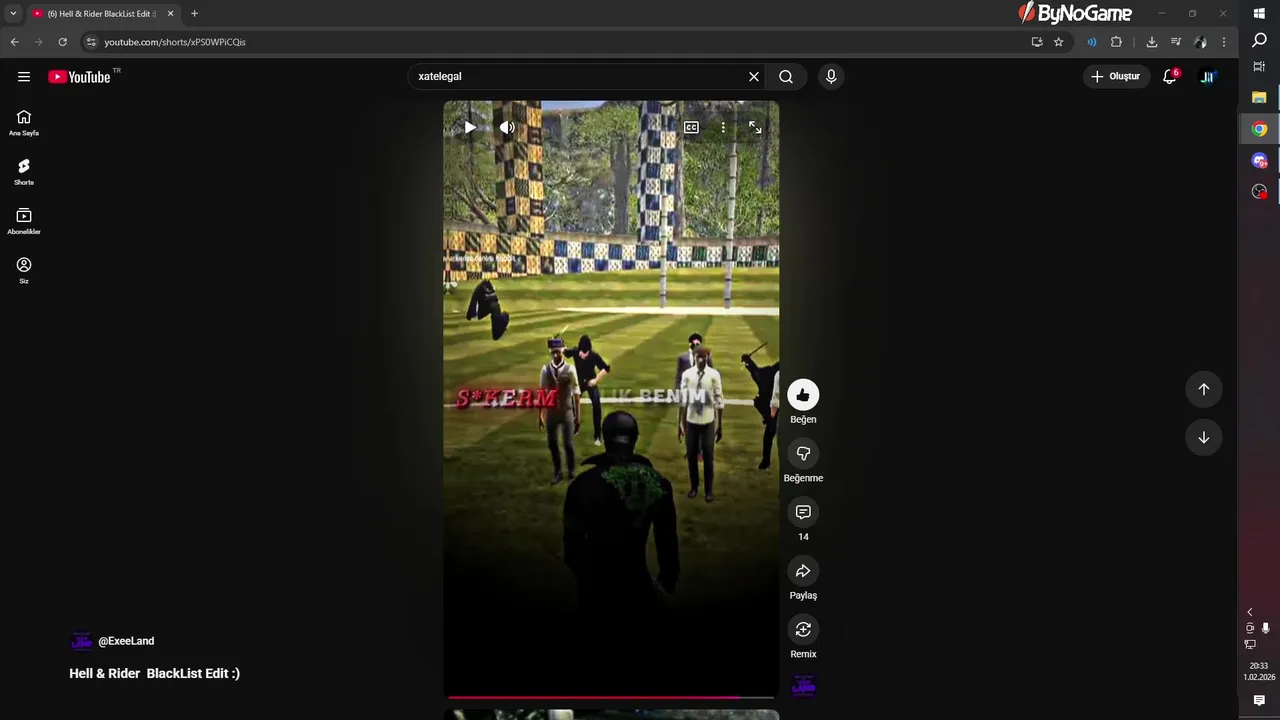
Task: Share the video via Paylaş
Action: pyautogui.click(x=803, y=571)
